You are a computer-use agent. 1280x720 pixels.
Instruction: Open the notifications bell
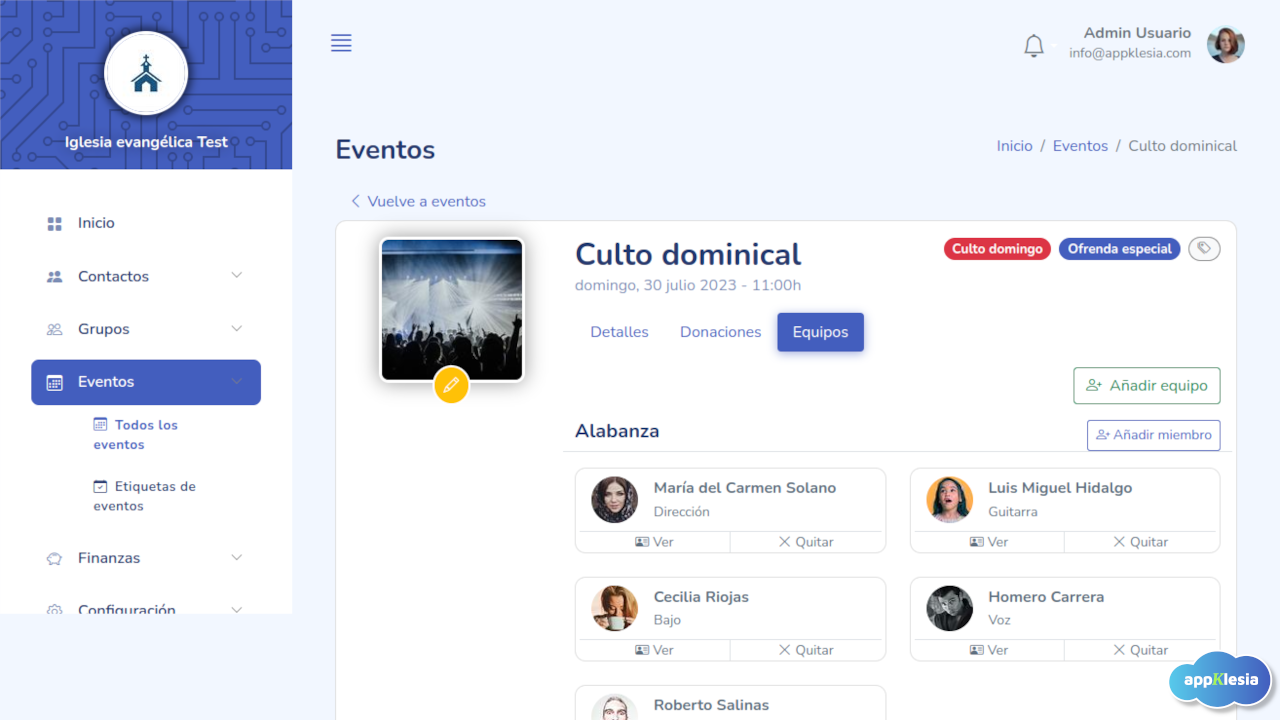tap(1034, 45)
